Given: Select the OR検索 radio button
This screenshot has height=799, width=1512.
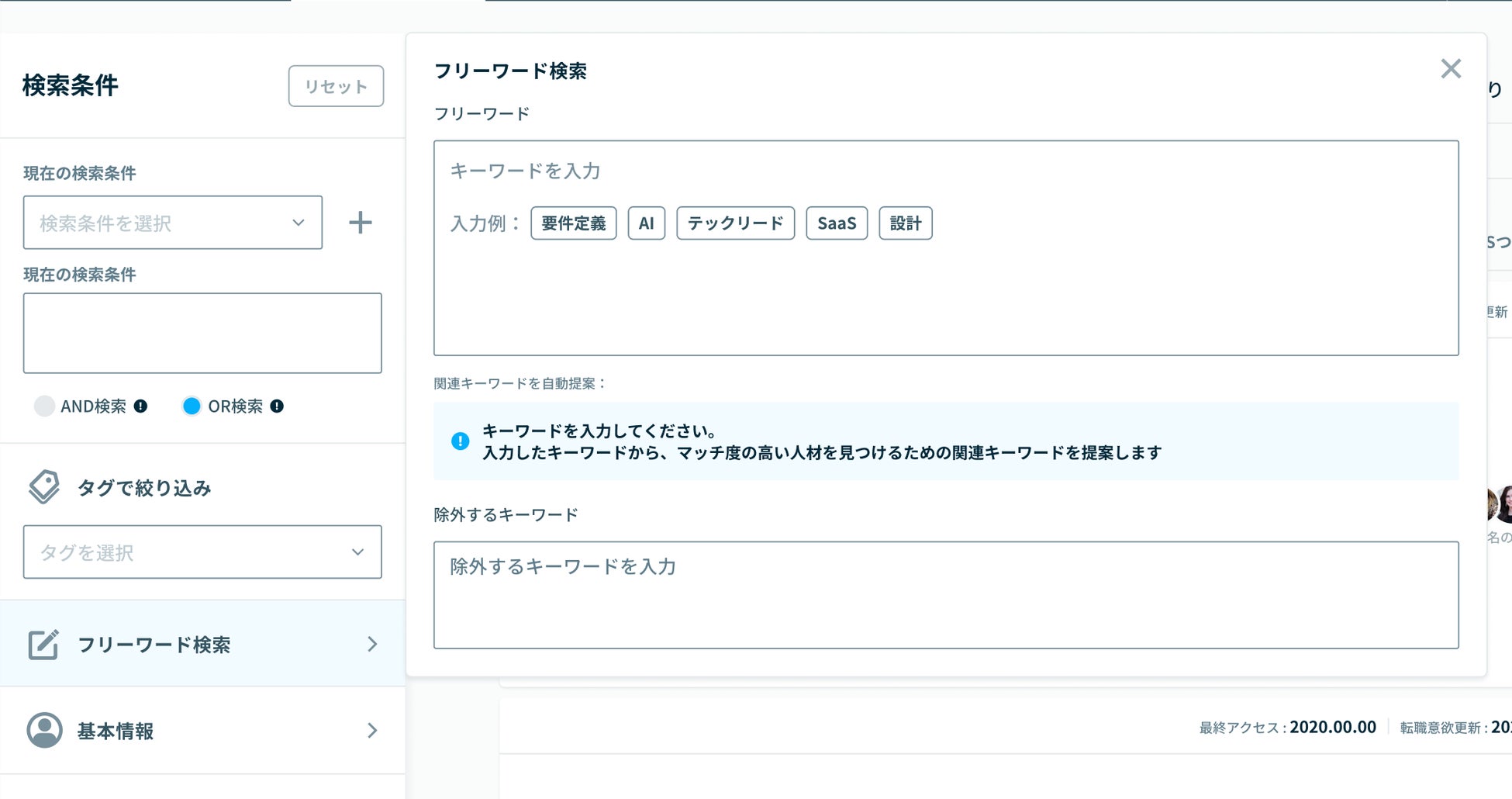Looking at the screenshot, I should click(x=192, y=406).
